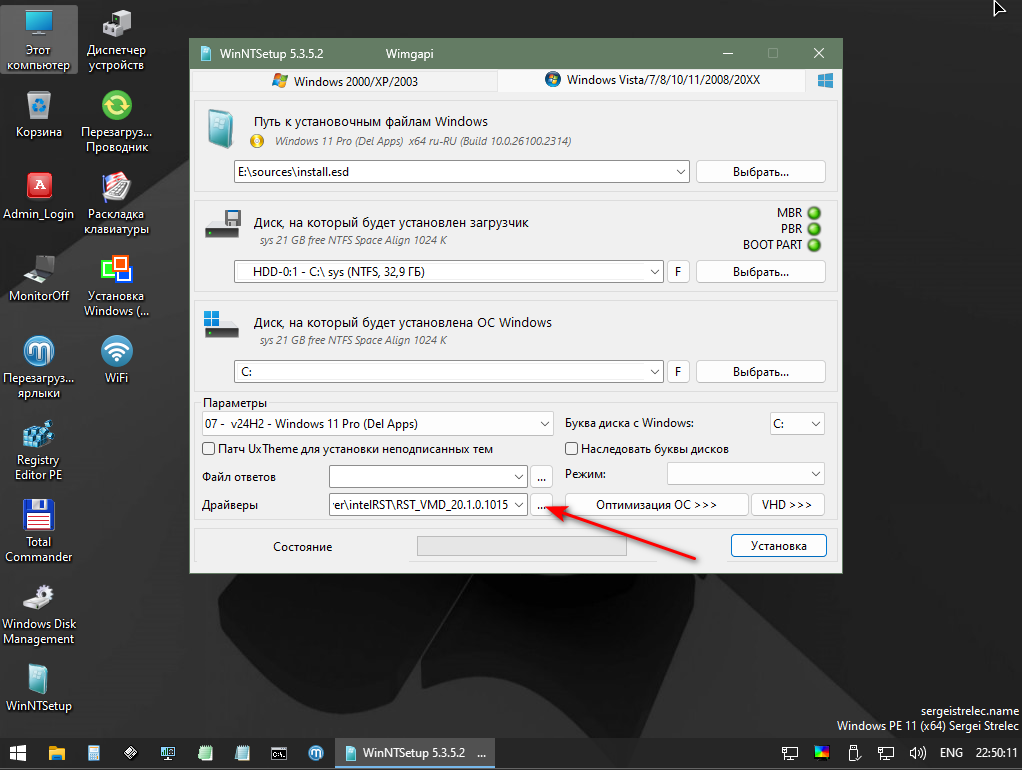This screenshot has width=1022, height=770.
Task: Open the Total Commander desktop icon
Action: pos(38,518)
